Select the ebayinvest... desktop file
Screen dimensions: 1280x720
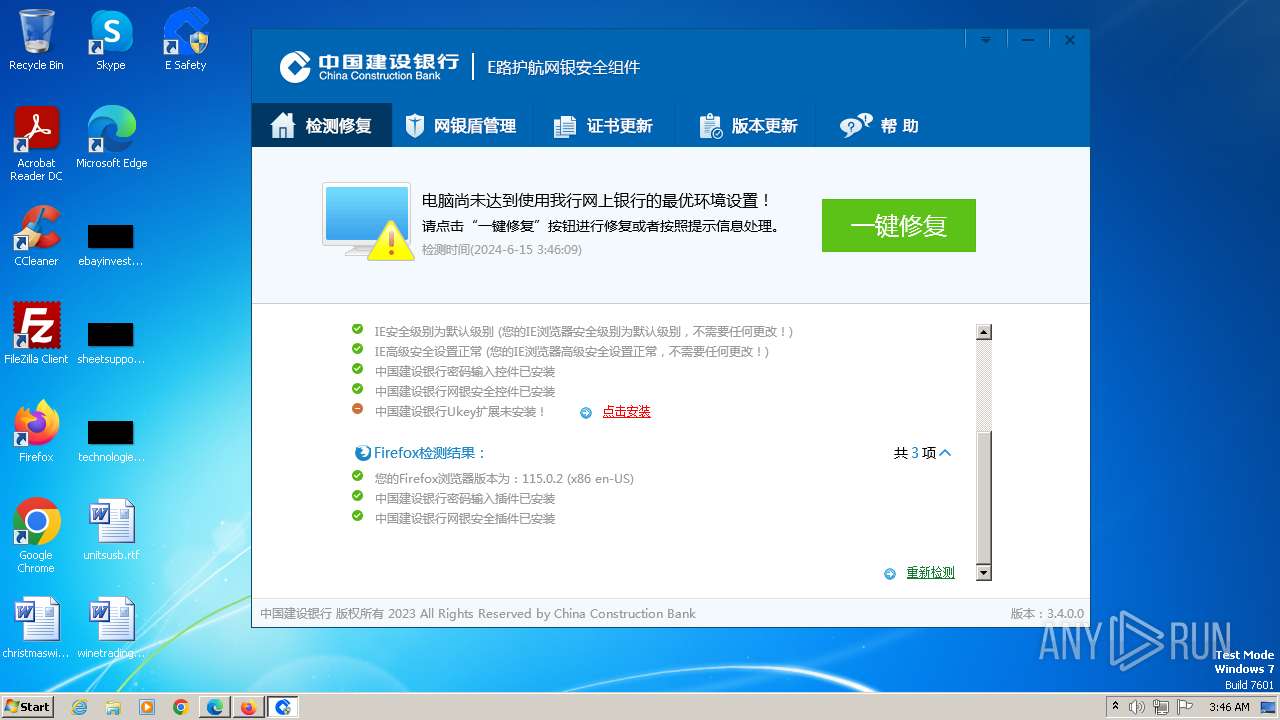point(111,246)
